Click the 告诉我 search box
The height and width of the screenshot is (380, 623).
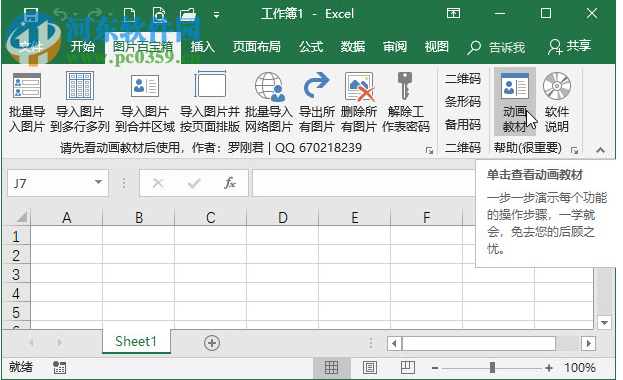pyautogui.click(x=496, y=48)
